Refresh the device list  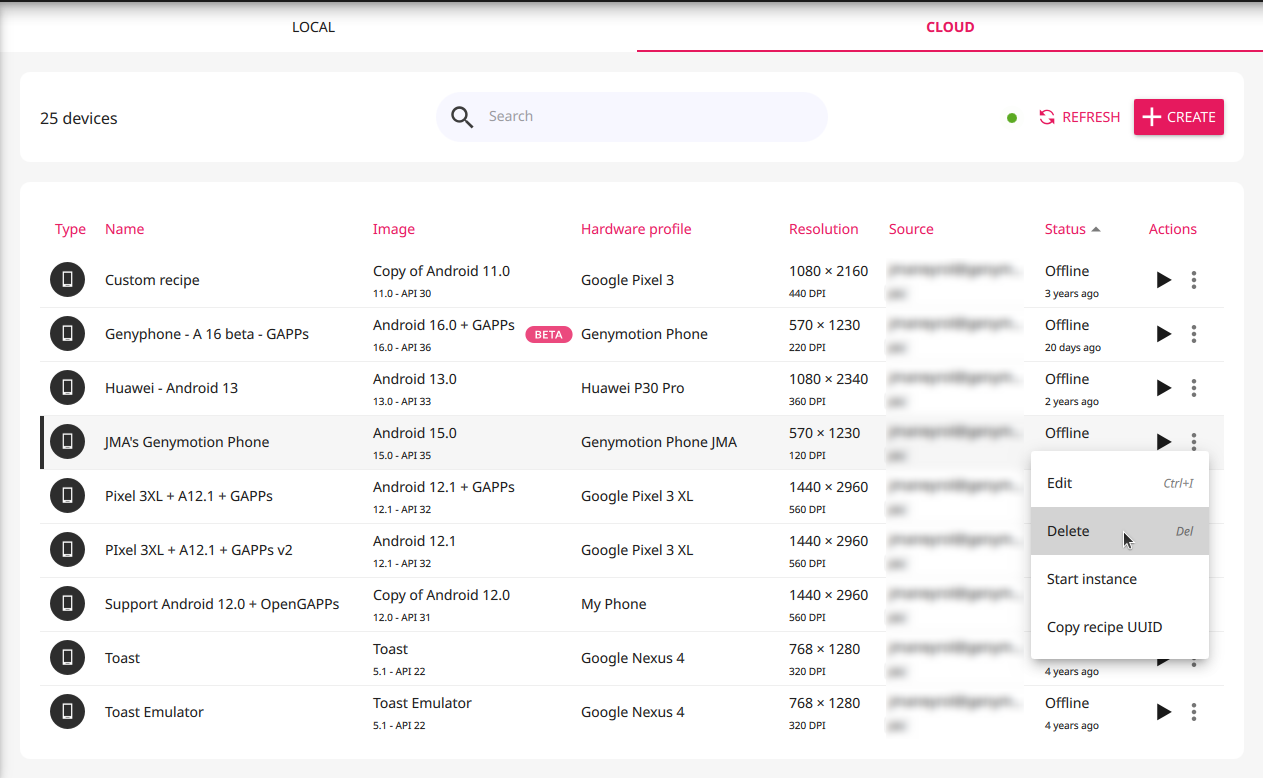point(1079,117)
